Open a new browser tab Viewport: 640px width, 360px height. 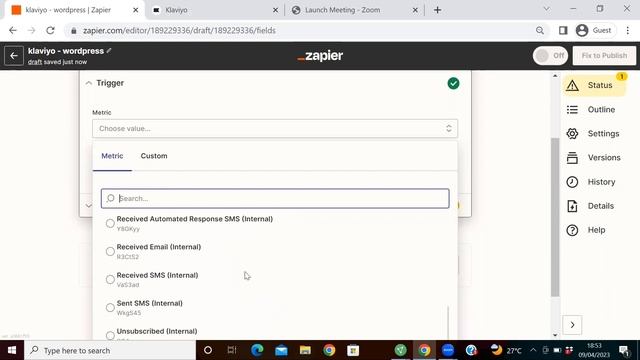coord(438,10)
